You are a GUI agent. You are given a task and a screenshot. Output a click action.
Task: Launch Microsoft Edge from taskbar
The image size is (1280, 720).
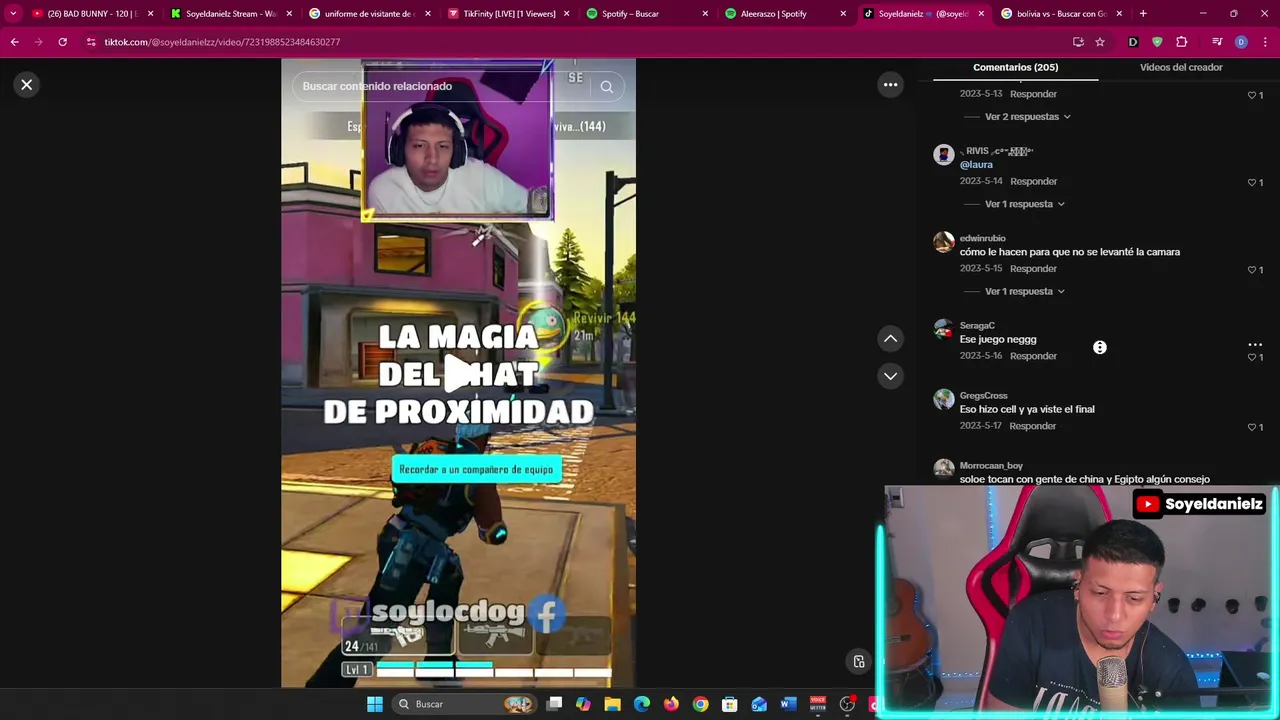pyautogui.click(x=642, y=704)
